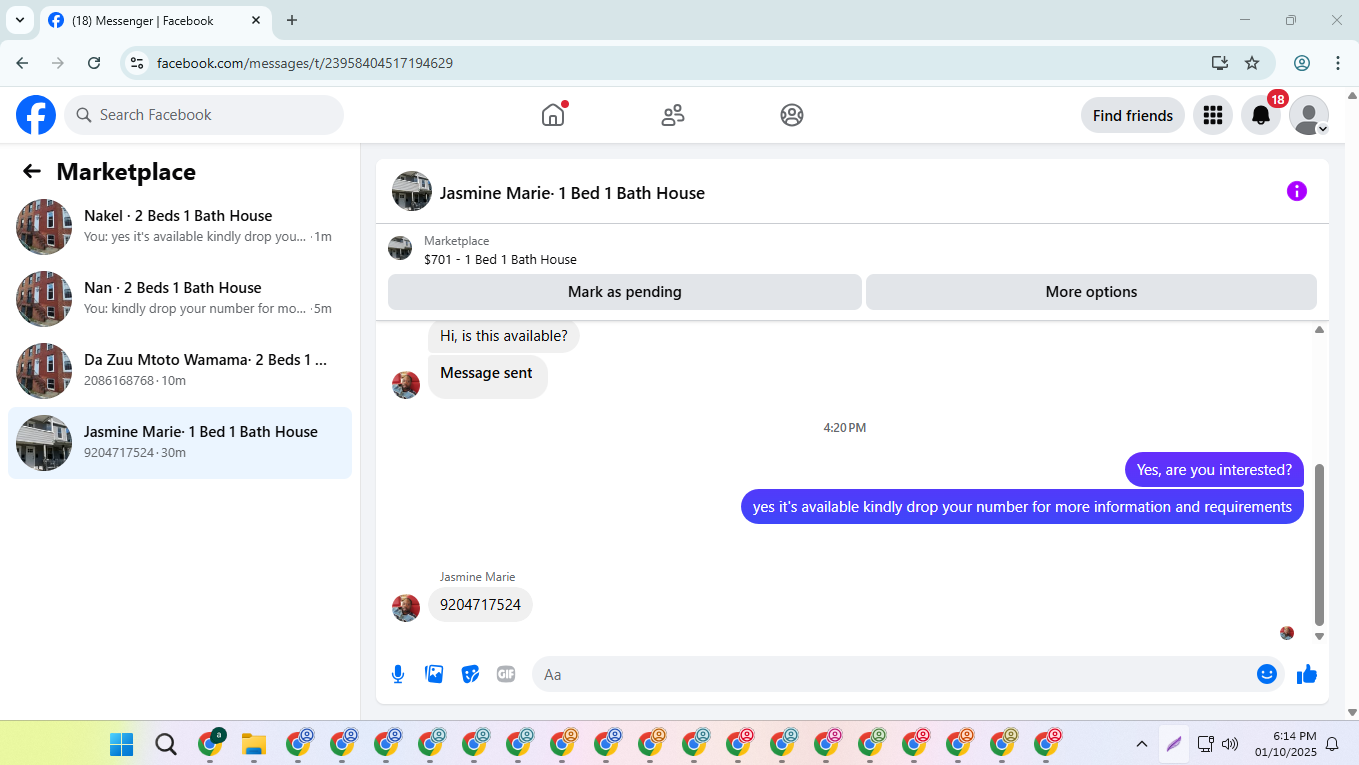Click the 9204717524 message bubble
Screen dimensions: 1359x765
click(480, 605)
